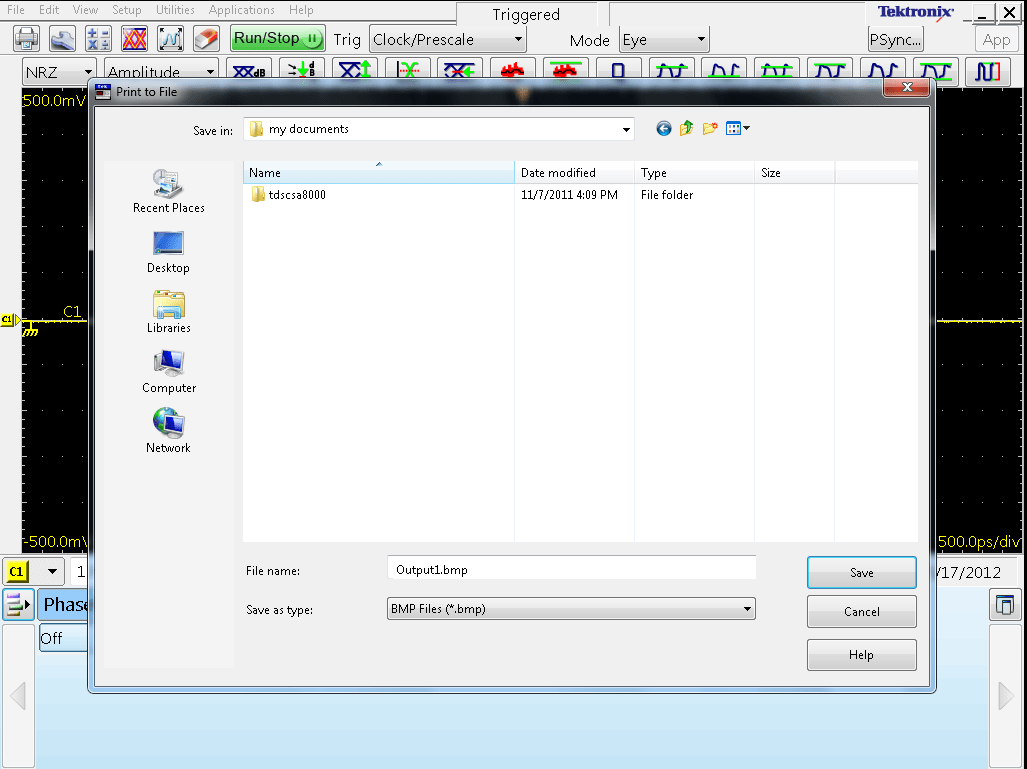This screenshot has width=1027, height=769.
Task: Open the Save as type dropdown
Action: click(x=570, y=608)
